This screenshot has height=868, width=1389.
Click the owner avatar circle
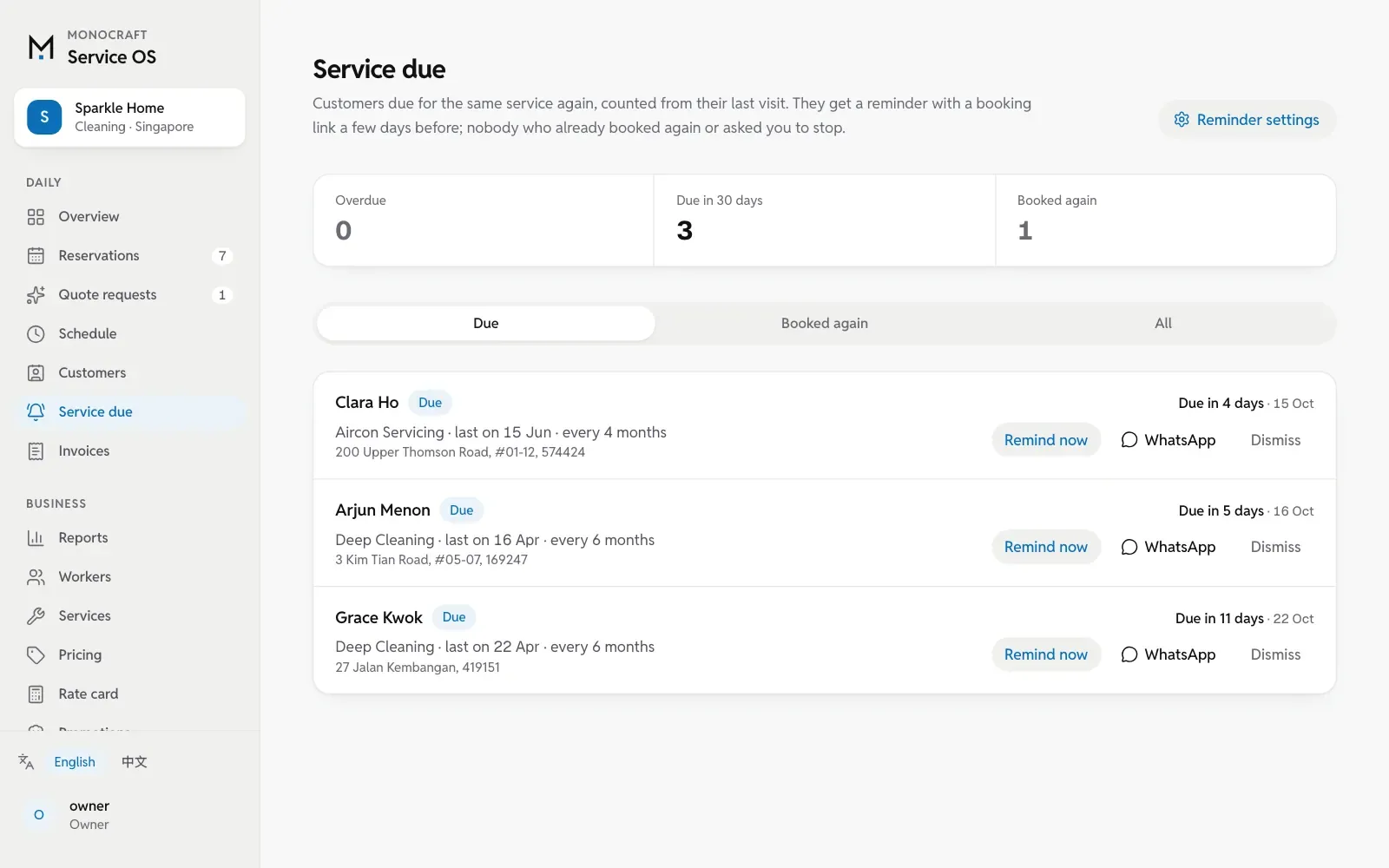(x=39, y=815)
